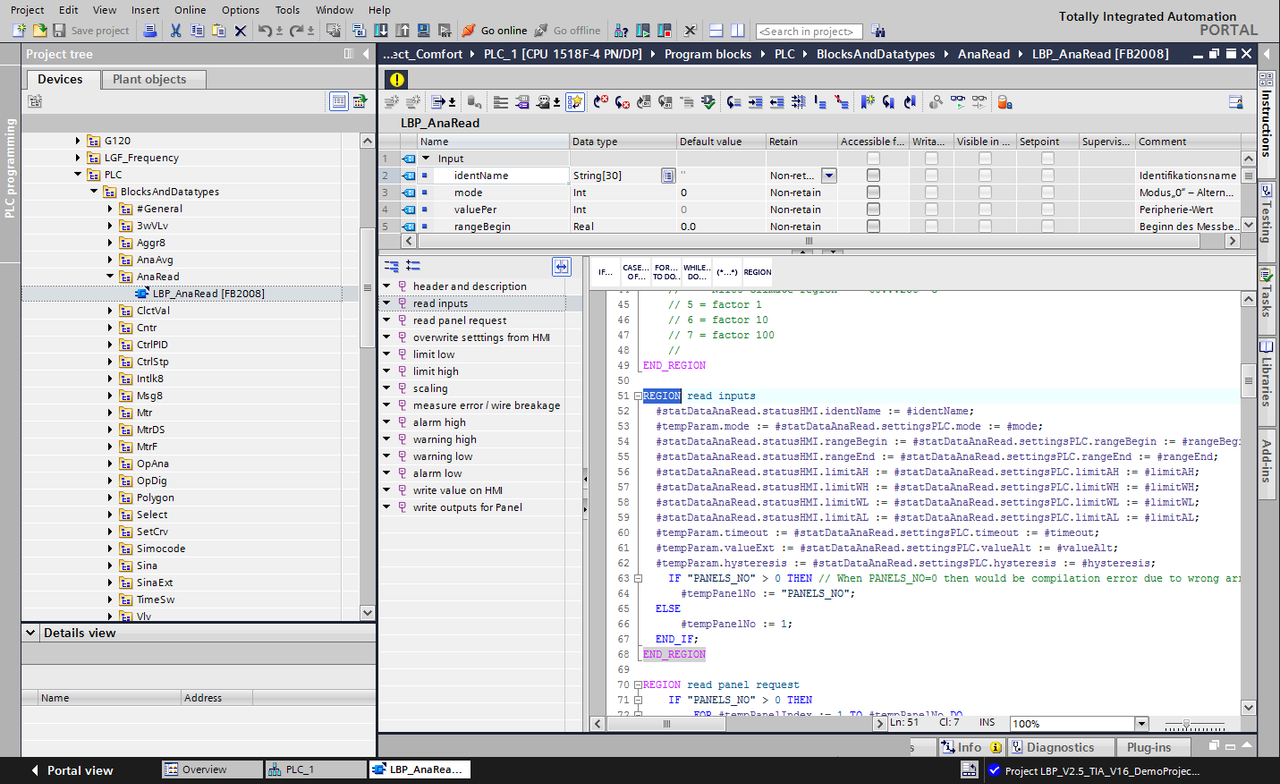The width and height of the screenshot is (1280, 784).
Task: Open the Options menu
Action: 240,10
